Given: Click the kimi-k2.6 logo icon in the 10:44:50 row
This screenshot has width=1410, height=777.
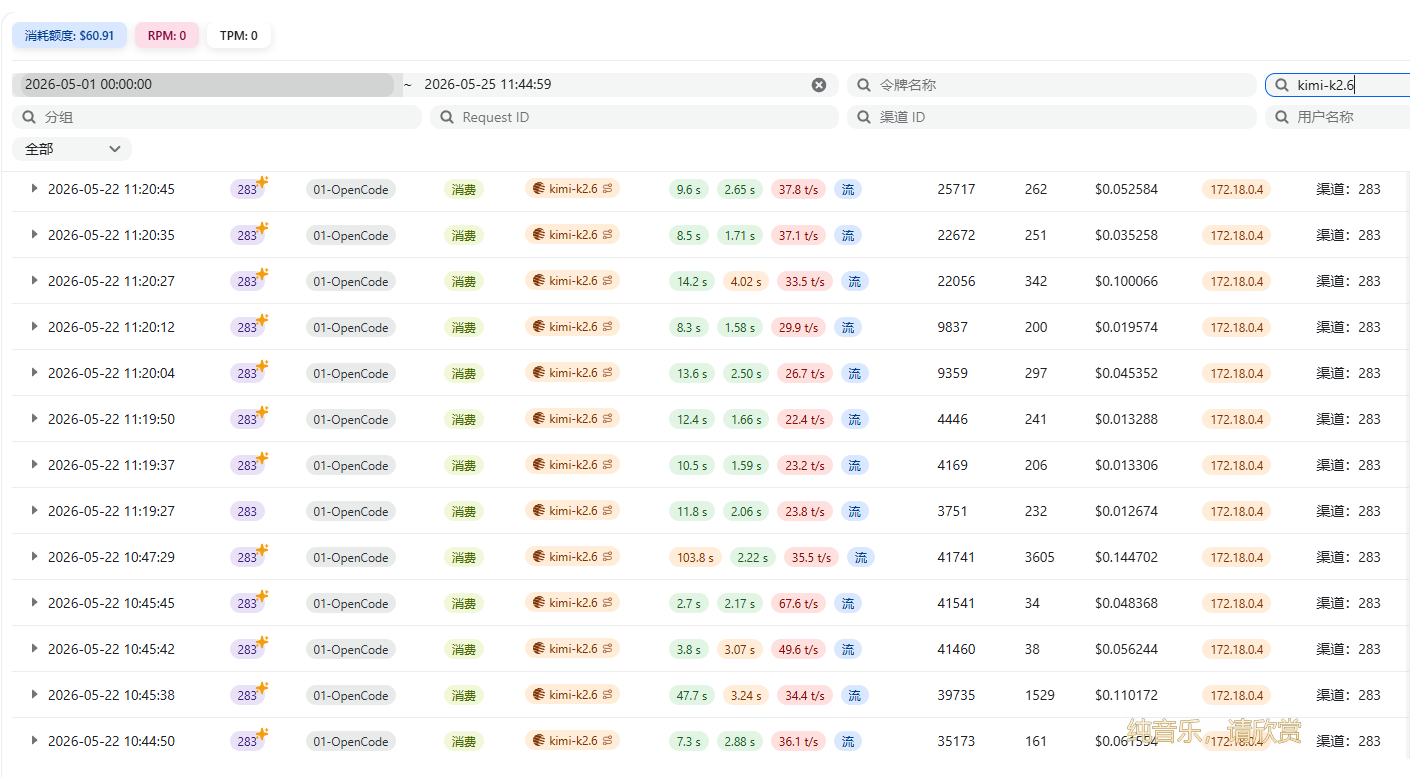Looking at the screenshot, I should [539, 741].
